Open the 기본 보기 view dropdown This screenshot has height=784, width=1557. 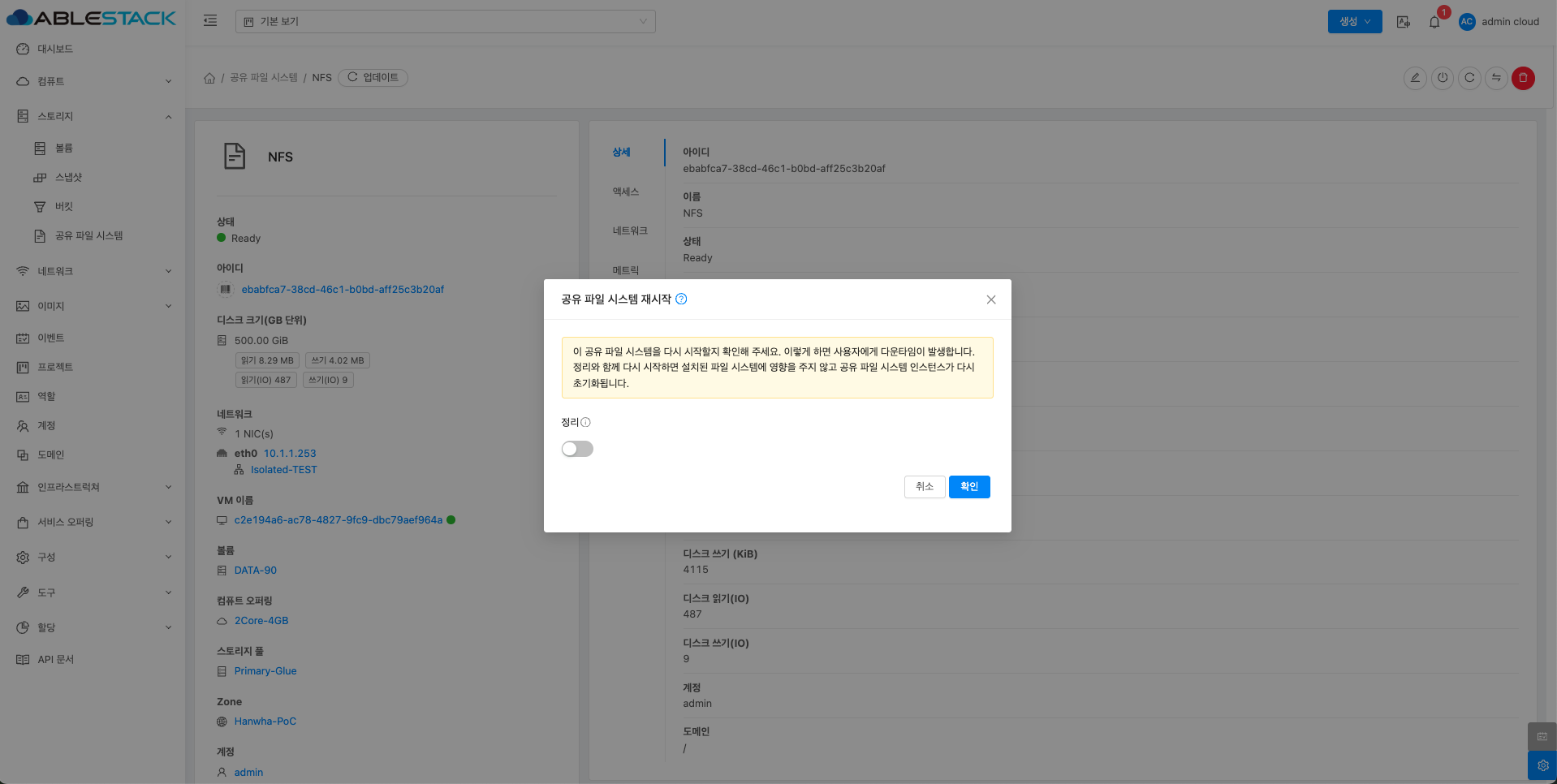445,21
